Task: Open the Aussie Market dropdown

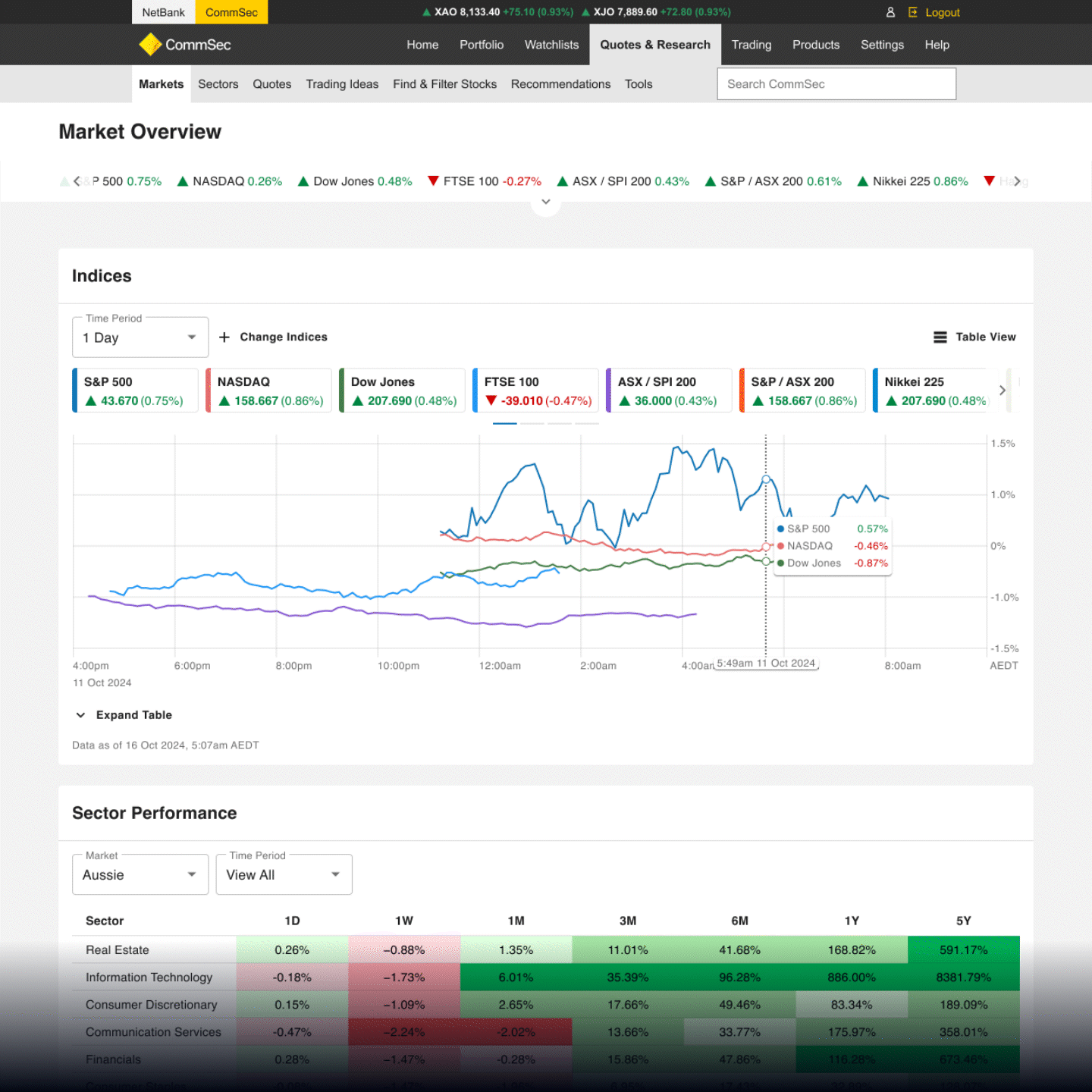Action: pyautogui.click(x=140, y=874)
